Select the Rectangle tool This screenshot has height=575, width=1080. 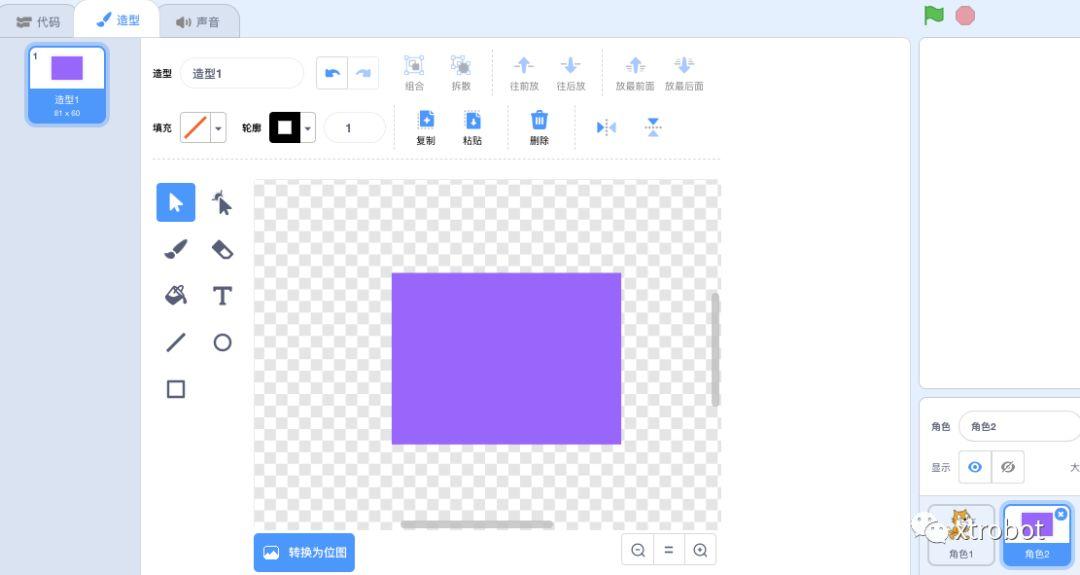click(176, 389)
